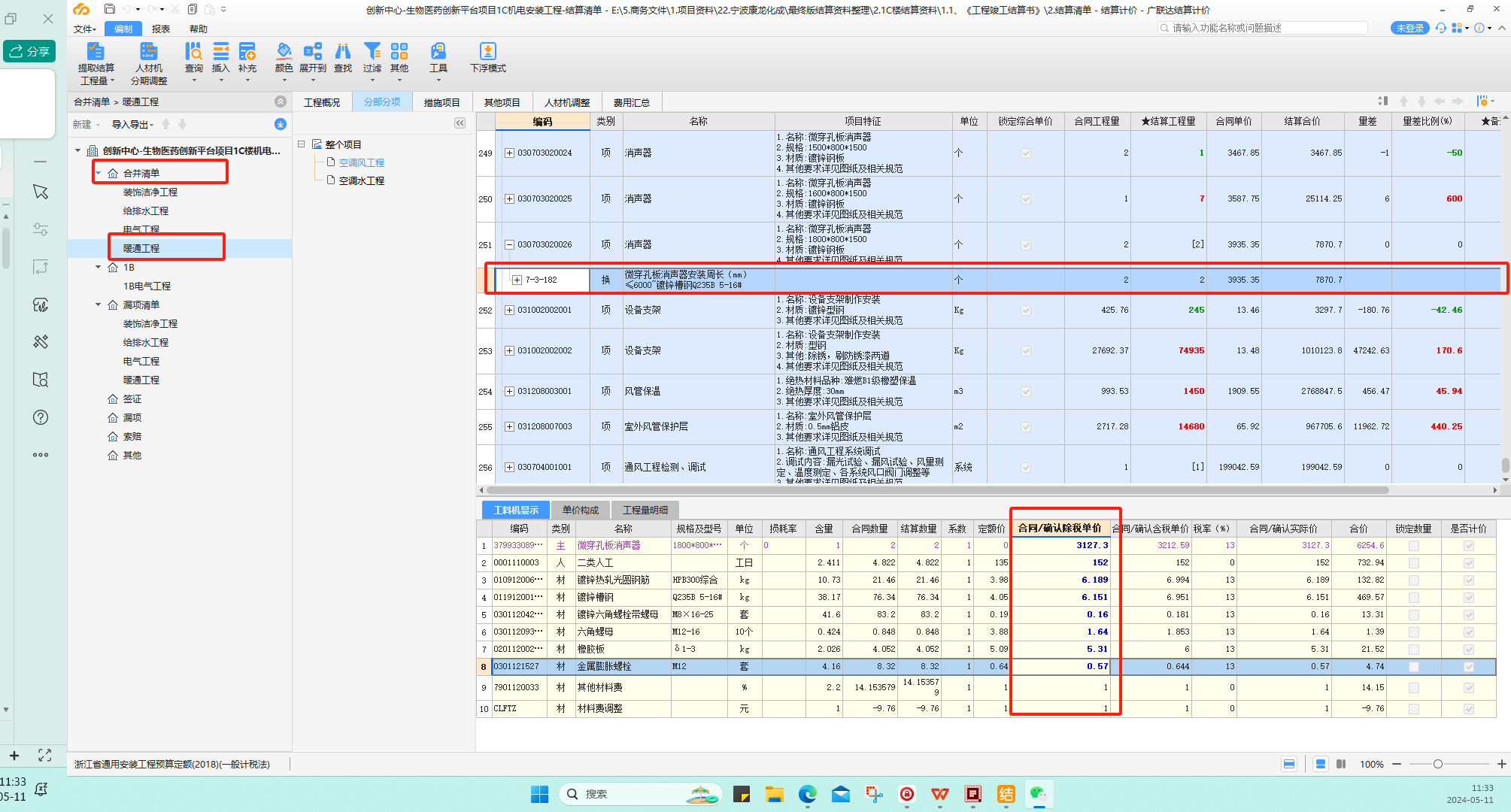Toggle locked unit price checkbox for row 249

pyautogui.click(x=1026, y=153)
